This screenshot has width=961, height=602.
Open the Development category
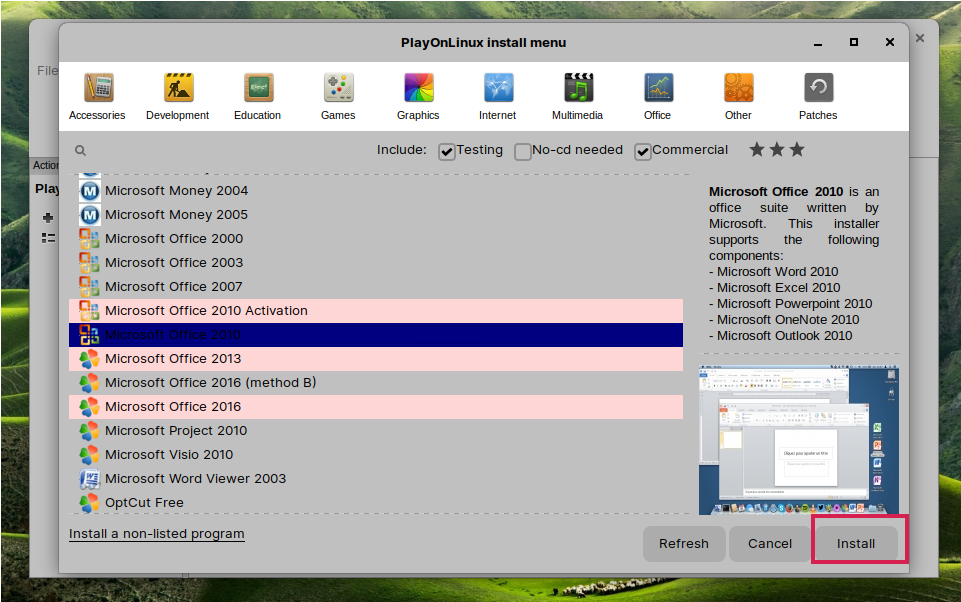pyautogui.click(x=178, y=97)
